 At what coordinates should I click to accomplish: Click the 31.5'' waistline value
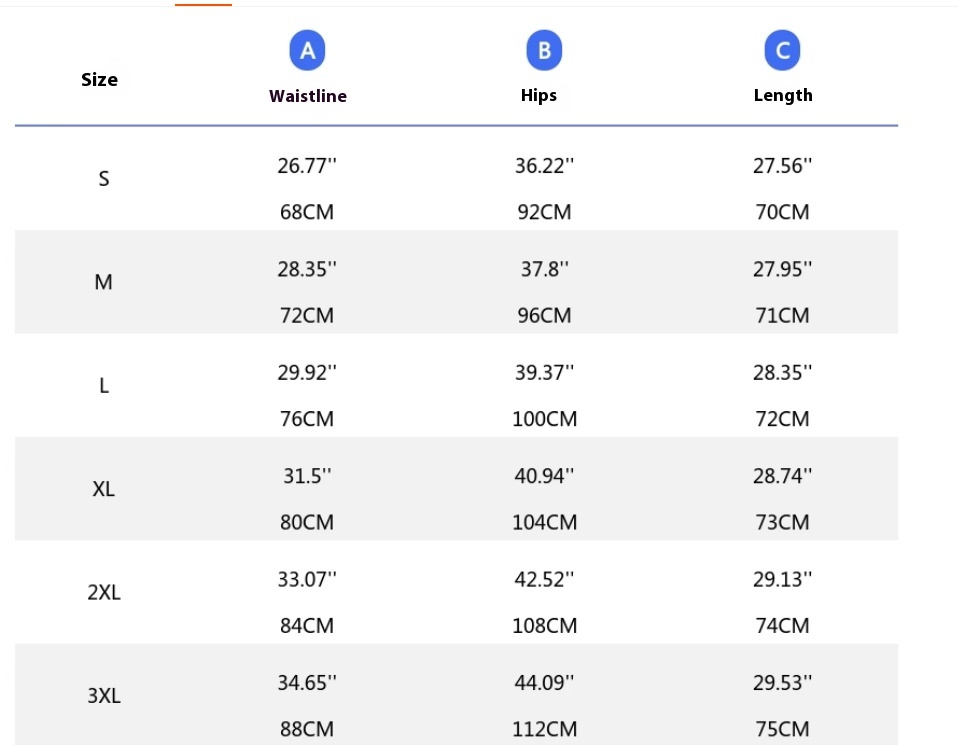click(x=307, y=475)
